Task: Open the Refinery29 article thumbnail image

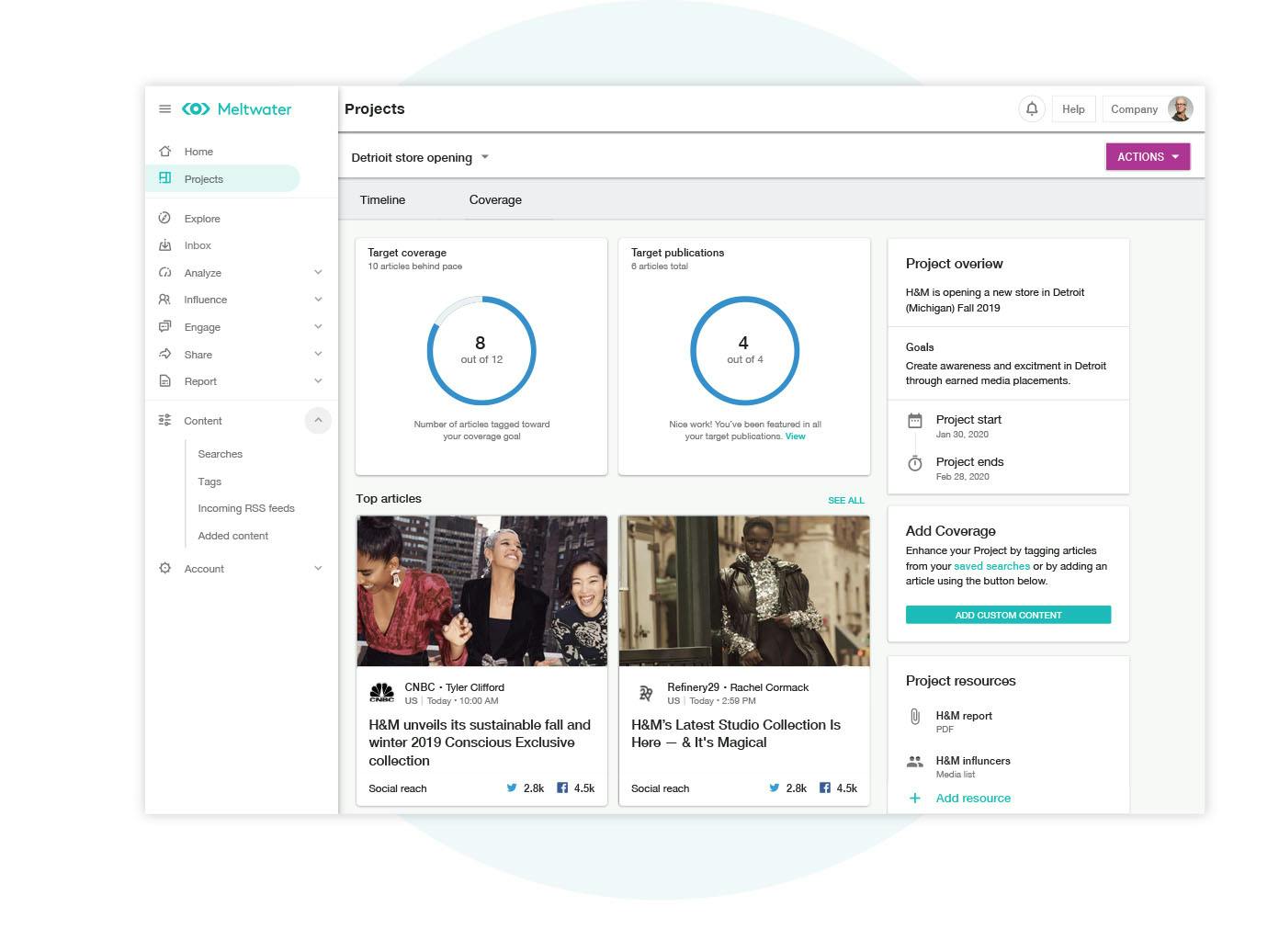Action: click(744, 590)
